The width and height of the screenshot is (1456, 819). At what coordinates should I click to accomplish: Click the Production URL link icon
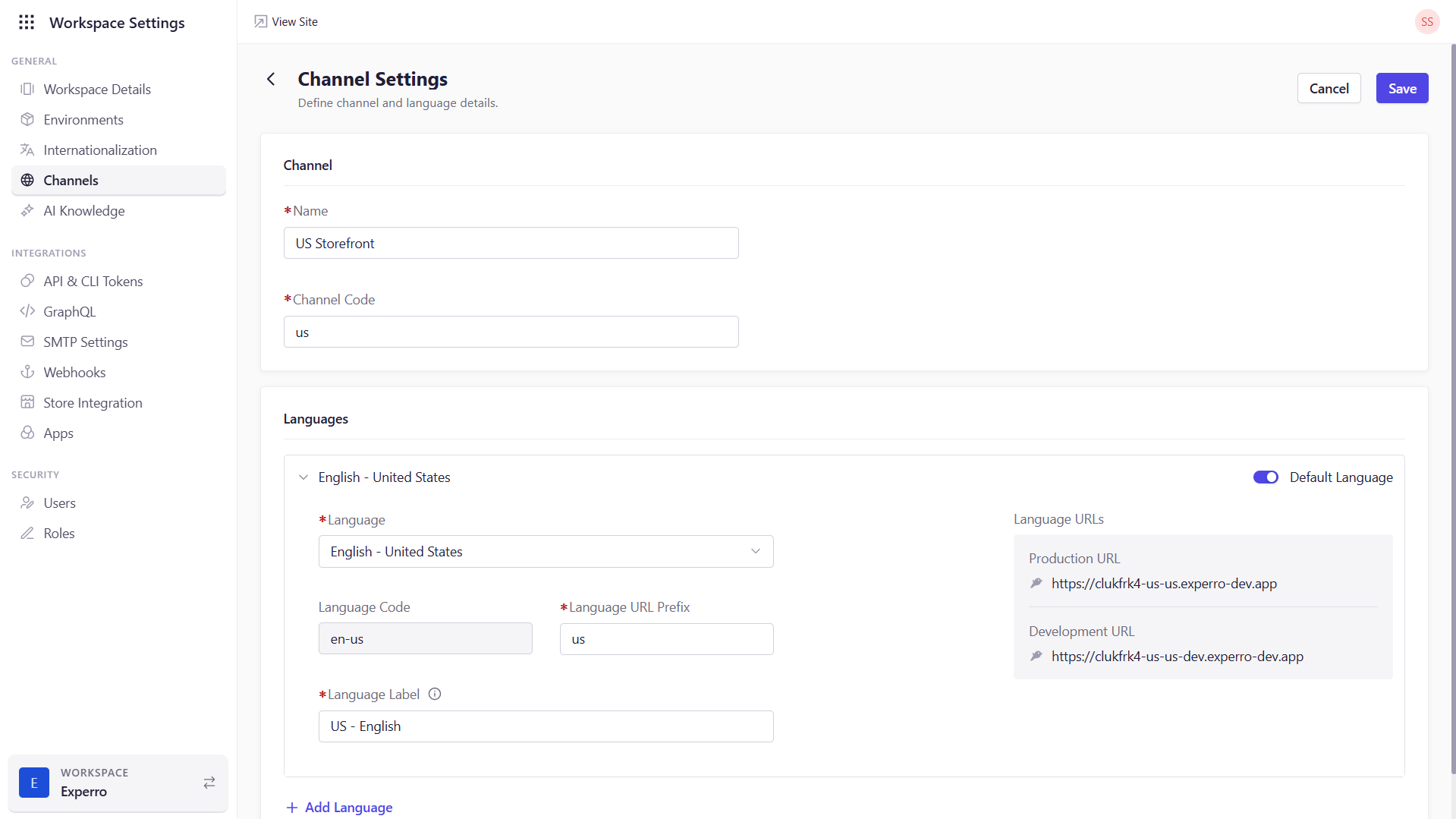pos(1036,583)
